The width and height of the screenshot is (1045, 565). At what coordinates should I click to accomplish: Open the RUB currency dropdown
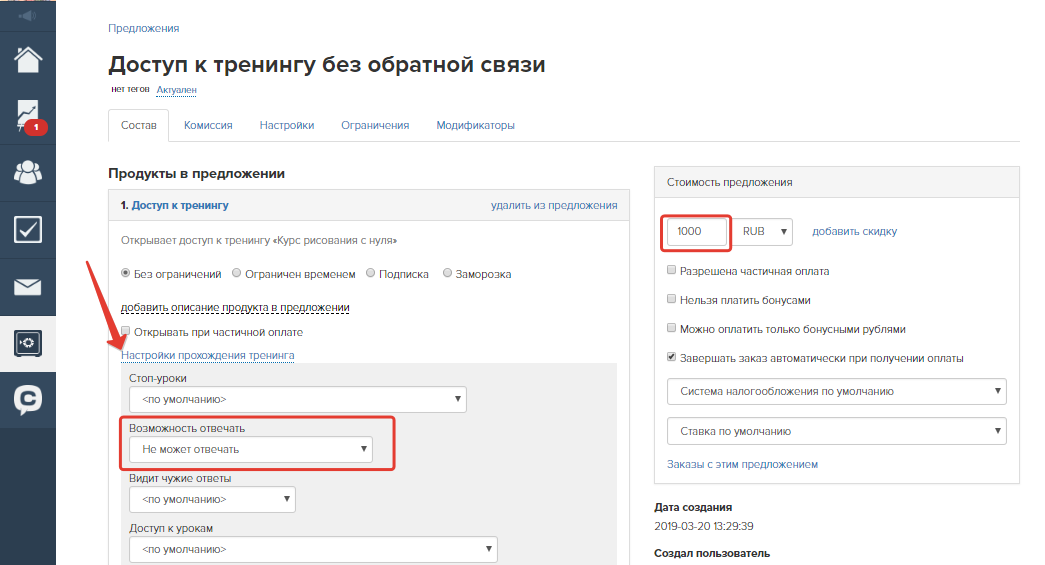click(764, 231)
